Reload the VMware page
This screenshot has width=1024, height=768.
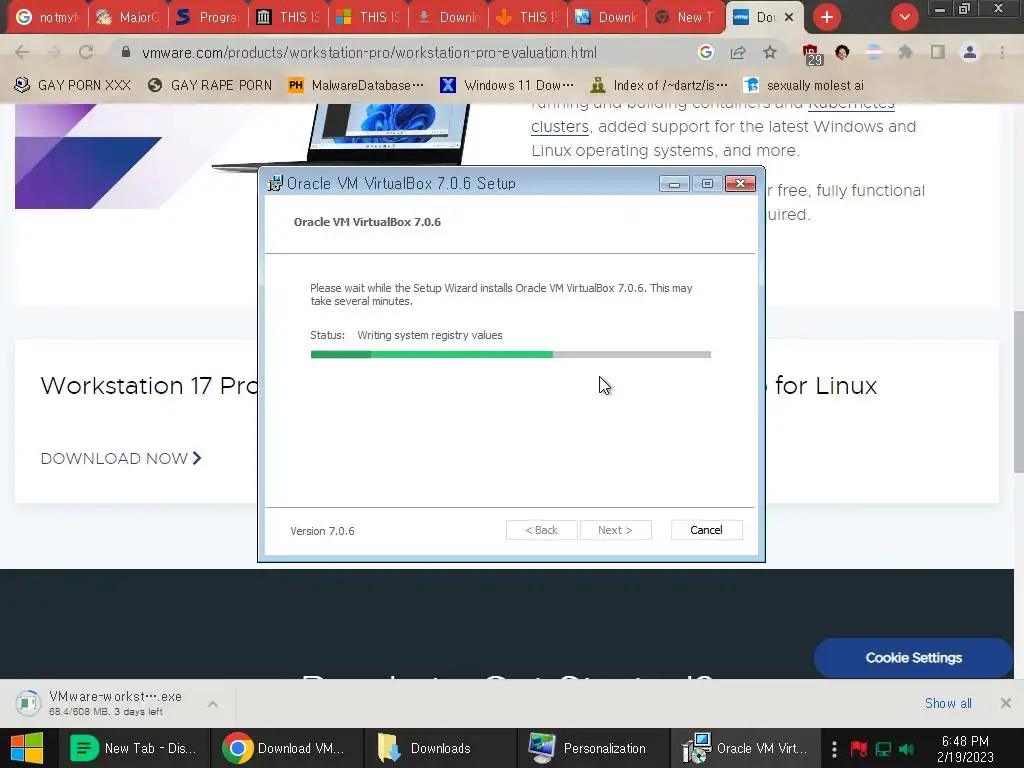click(x=86, y=52)
